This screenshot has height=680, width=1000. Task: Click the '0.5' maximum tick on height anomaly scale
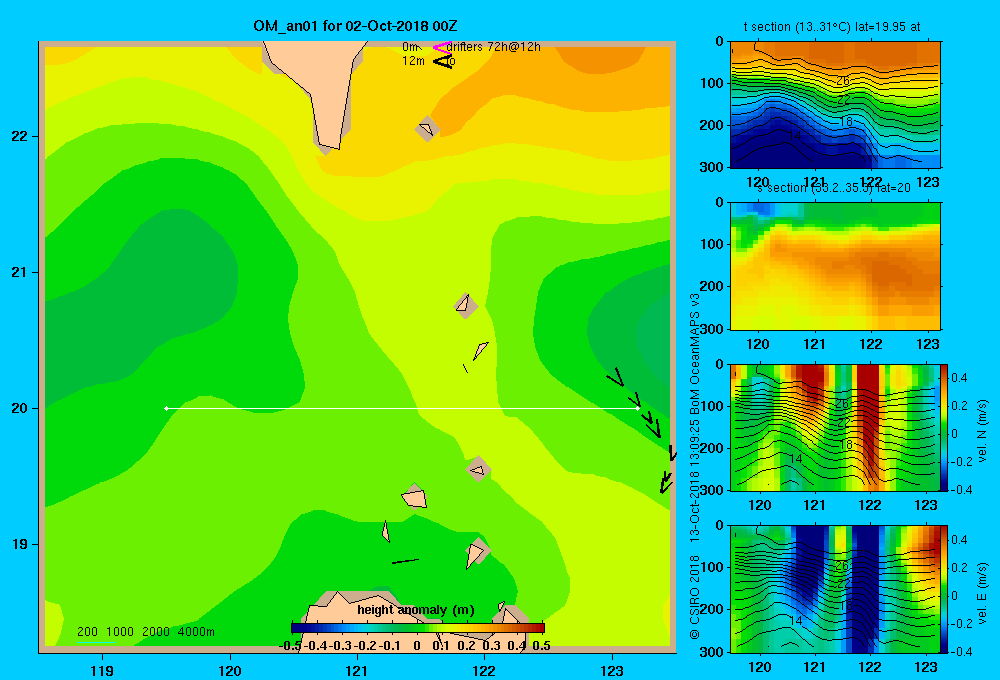tap(541, 646)
